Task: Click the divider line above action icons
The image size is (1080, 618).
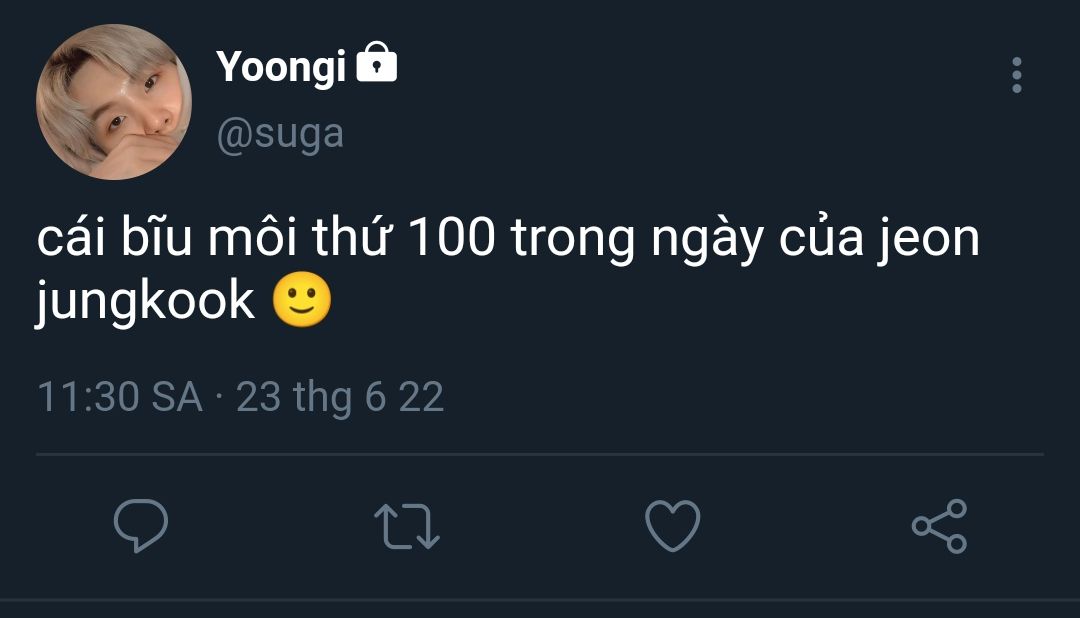Action: 540,455
